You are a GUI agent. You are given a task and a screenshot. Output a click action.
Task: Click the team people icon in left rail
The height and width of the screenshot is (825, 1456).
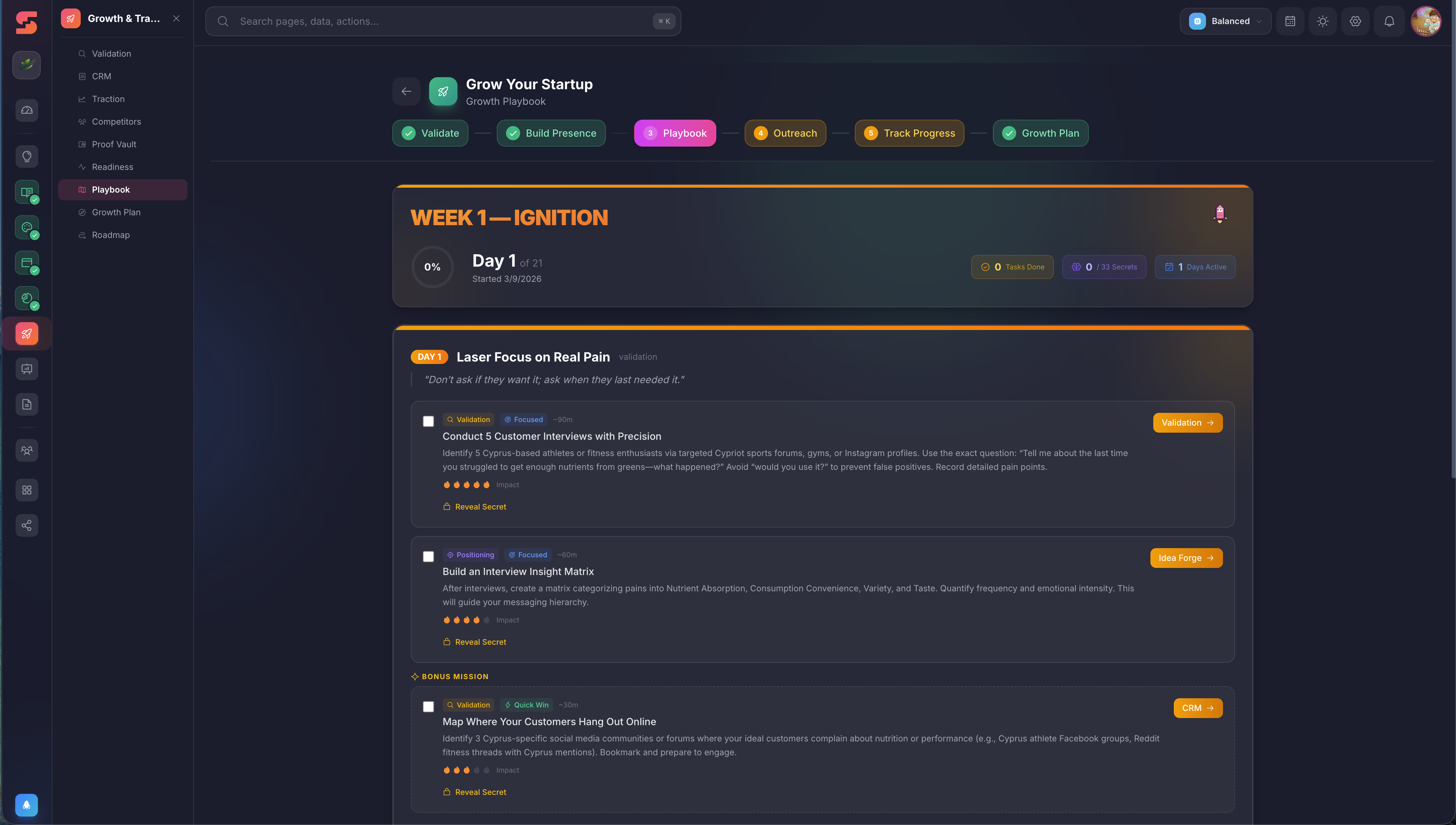click(27, 450)
